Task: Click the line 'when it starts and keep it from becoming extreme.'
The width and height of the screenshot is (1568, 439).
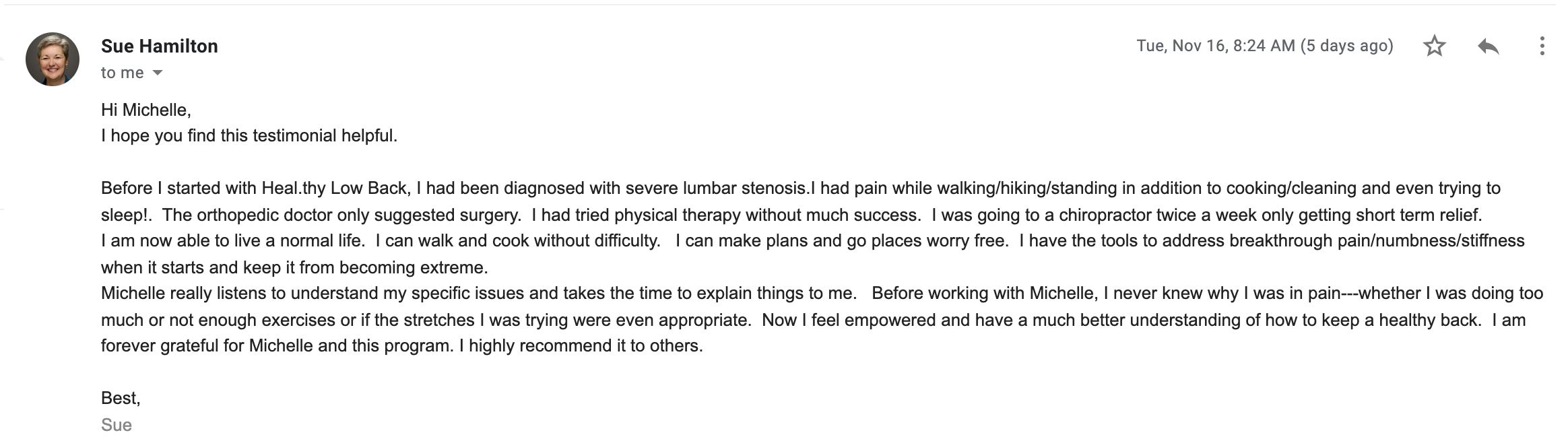Action: tap(294, 267)
